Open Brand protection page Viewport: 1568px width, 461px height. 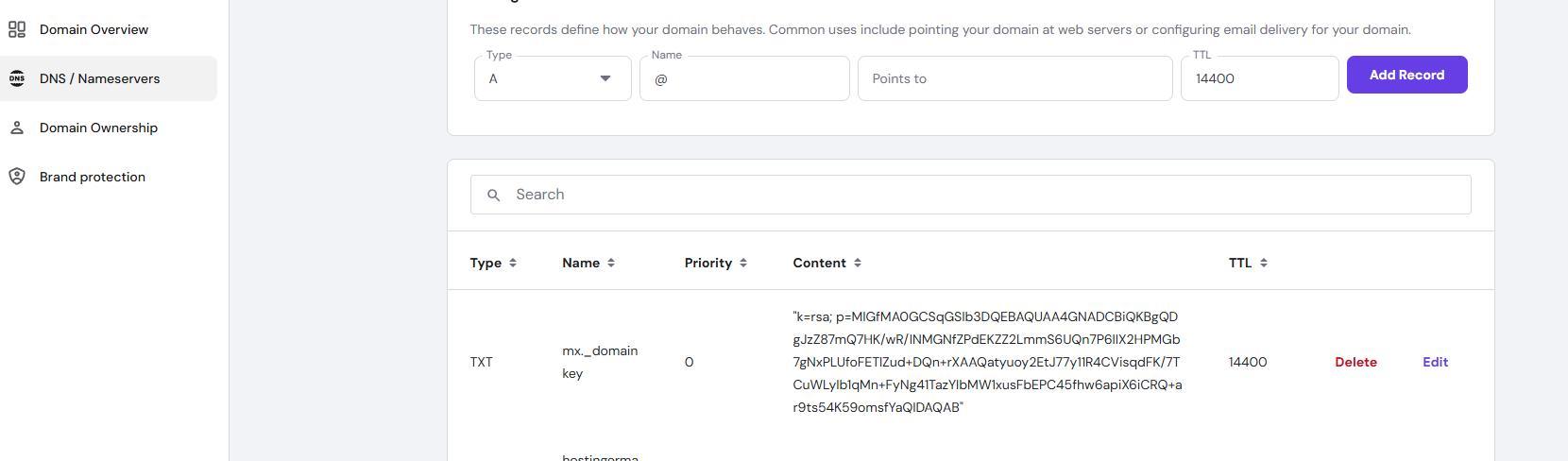point(93,177)
